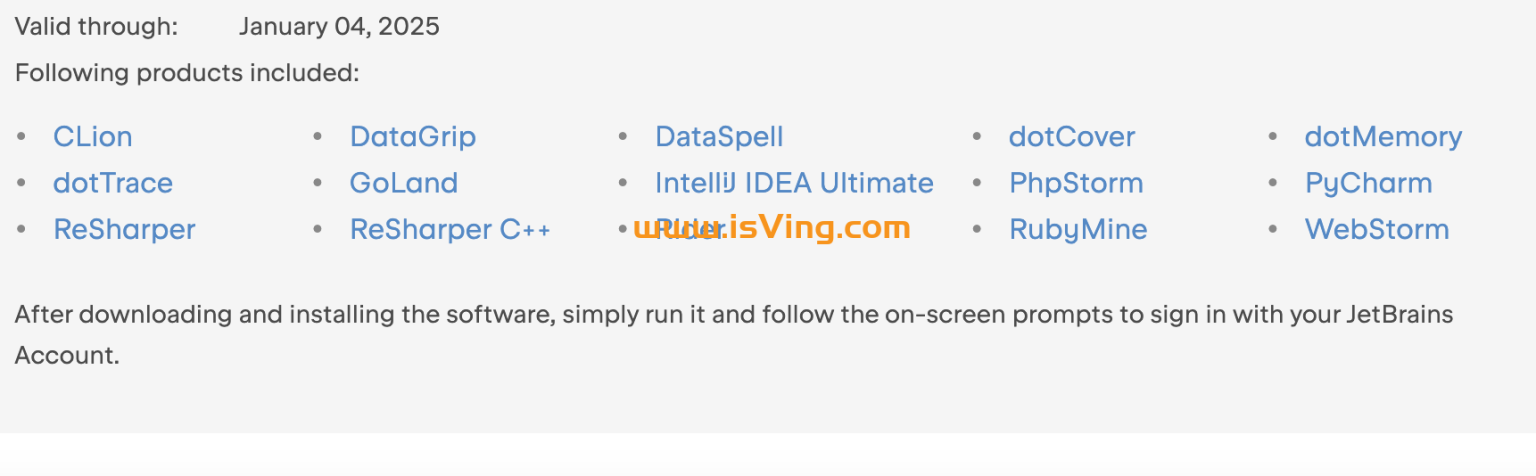Click the January 04, 2025 date text
This screenshot has height=476, width=1536.
pos(339,27)
